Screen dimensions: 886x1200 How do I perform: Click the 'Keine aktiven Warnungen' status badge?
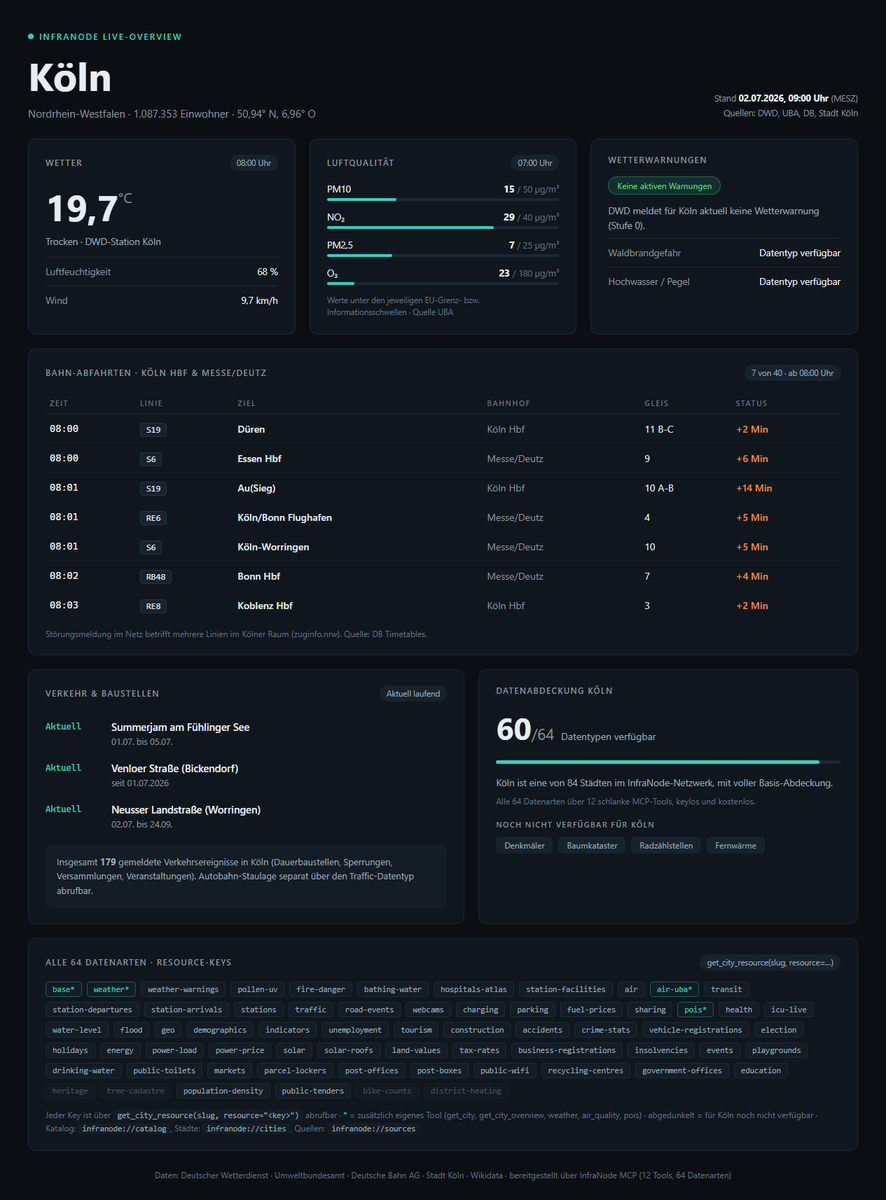click(664, 186)
